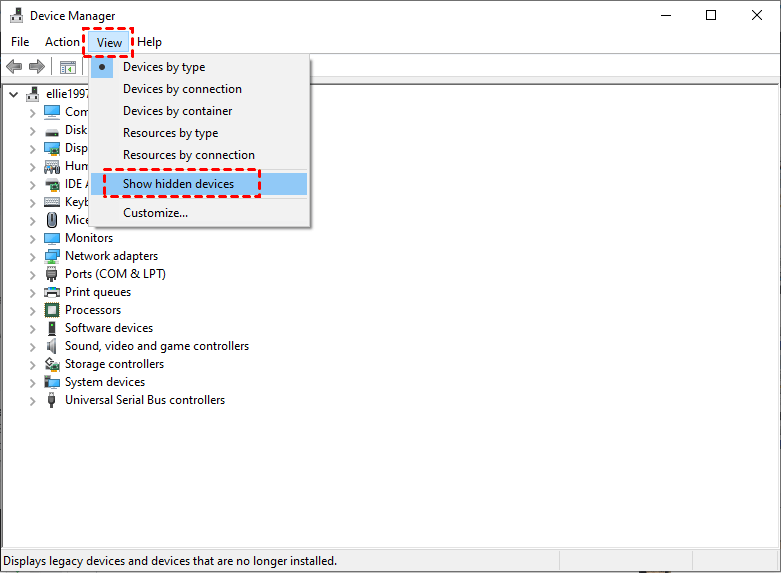Expand the Ports (COM & LPT) category
The image size is (781, 573).
(x=33, y=275)
